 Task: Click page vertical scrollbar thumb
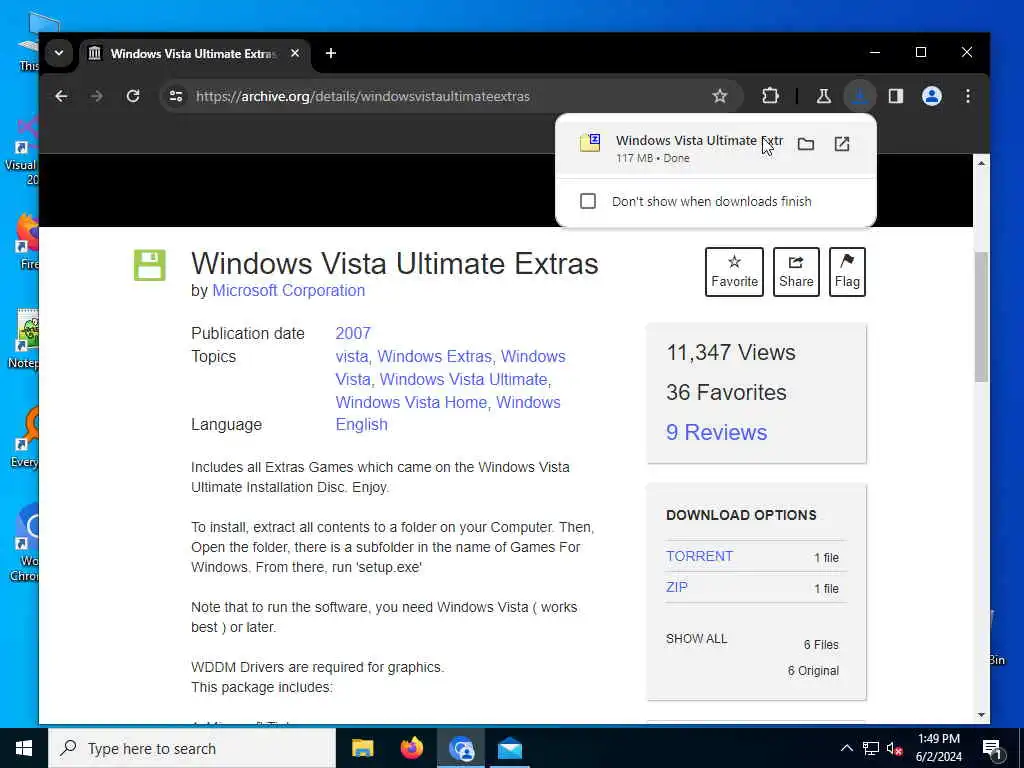981,317
